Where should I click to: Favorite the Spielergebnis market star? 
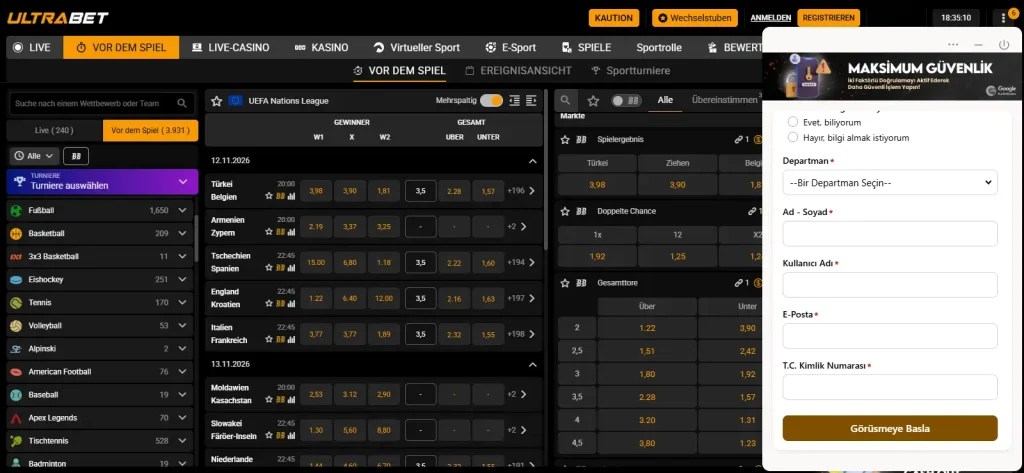click(x=566, y=139)
